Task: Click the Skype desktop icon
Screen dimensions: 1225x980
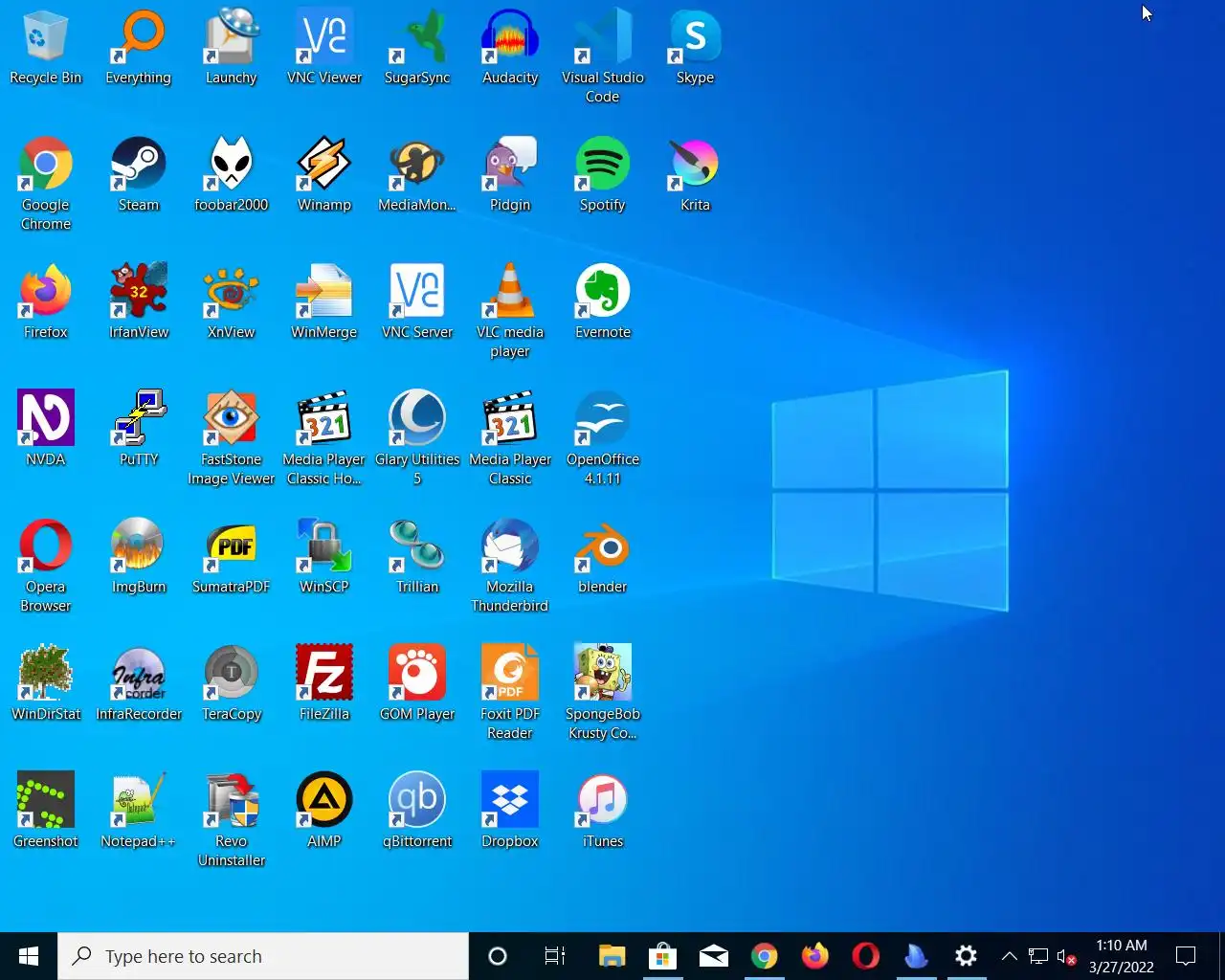Action: point(695,48)
